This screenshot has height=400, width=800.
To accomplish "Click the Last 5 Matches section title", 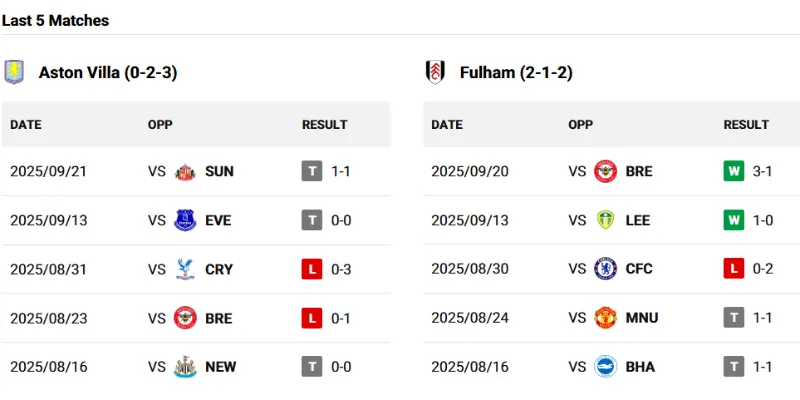I will coord(56,20).
